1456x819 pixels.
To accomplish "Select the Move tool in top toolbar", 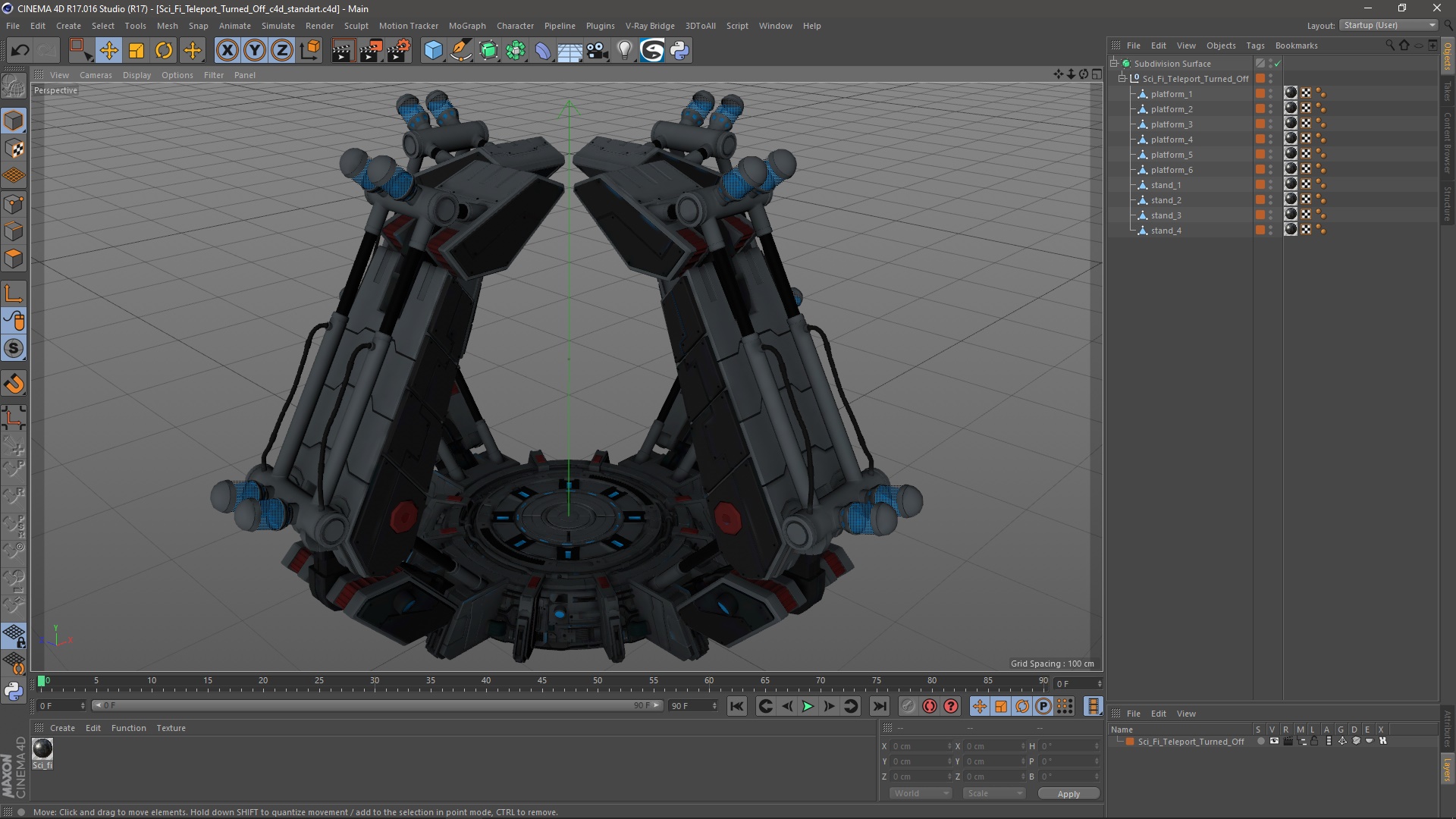I will [108, 50].
